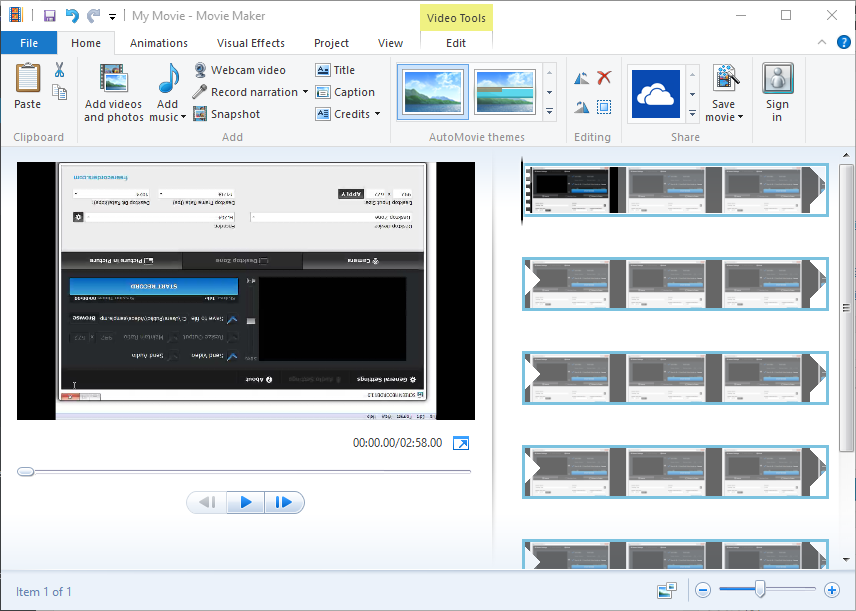The width and height of the screenshot is (856, 611).
Task: Click the zoom time scale slider
Action: (760, 590)
